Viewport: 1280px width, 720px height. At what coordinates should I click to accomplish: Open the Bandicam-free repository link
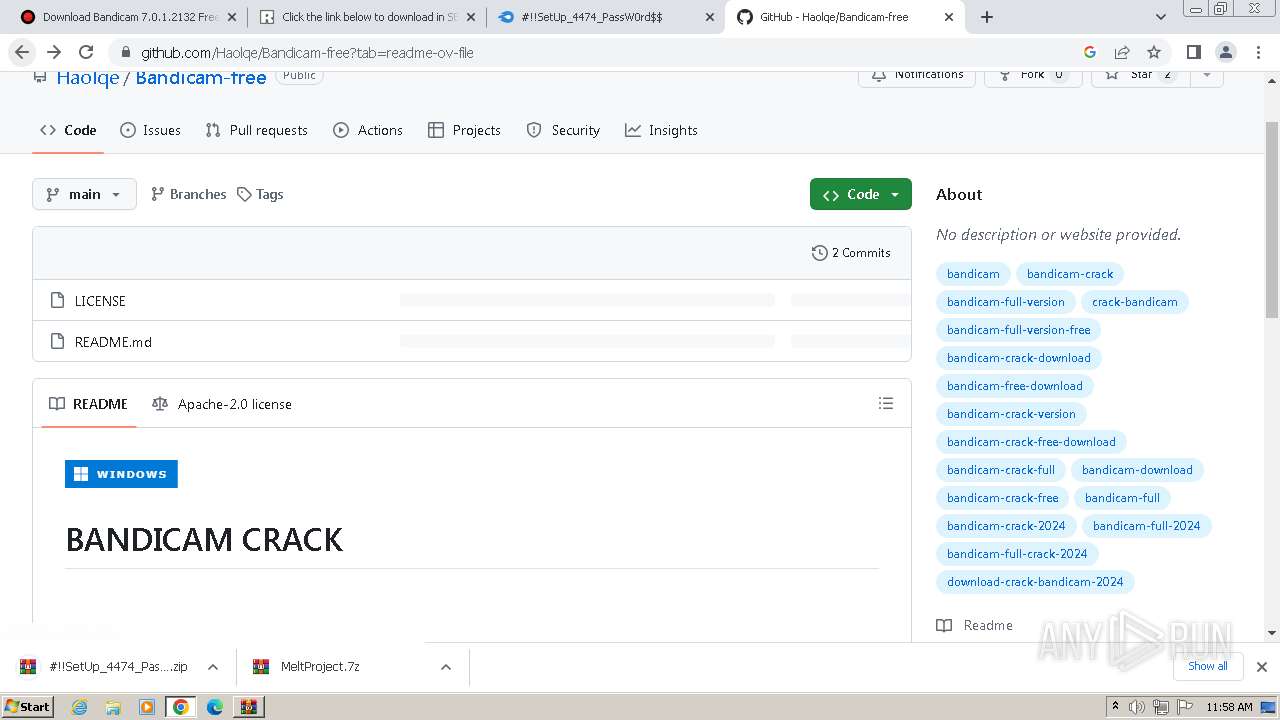[x=201, y=77]
